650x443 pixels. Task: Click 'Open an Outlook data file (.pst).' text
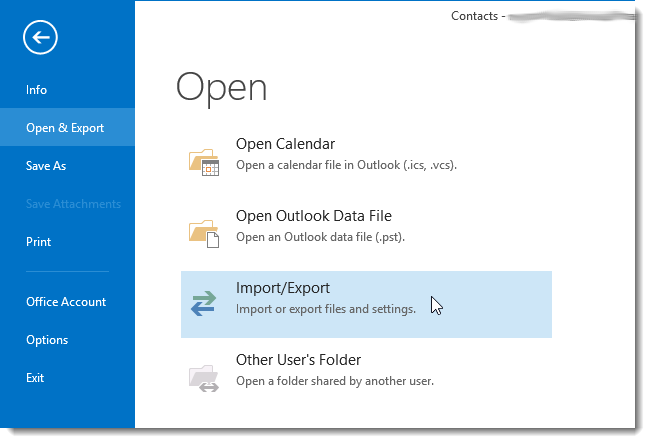320,237
